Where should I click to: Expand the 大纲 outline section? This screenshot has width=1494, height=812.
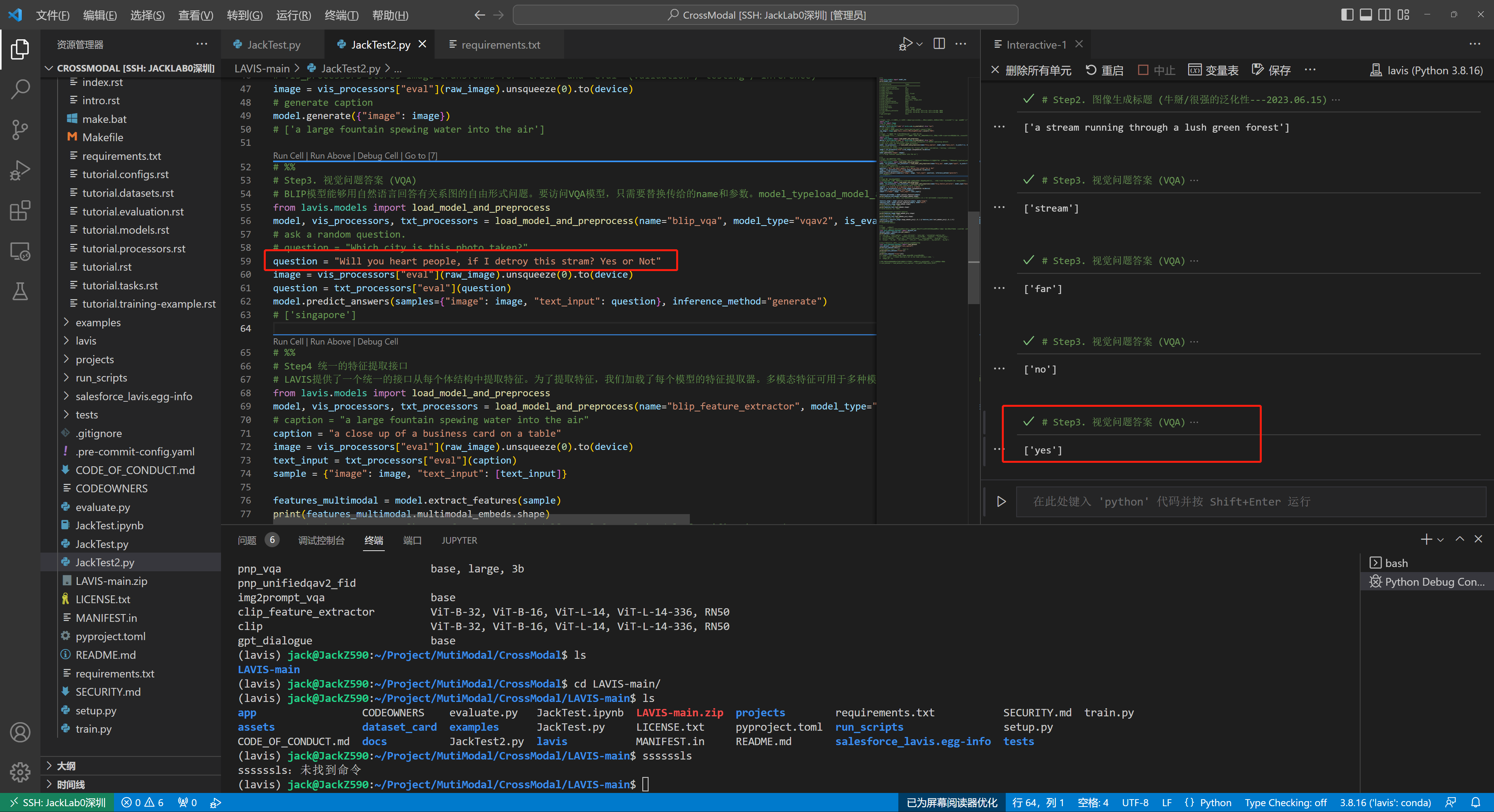(131, 766)
